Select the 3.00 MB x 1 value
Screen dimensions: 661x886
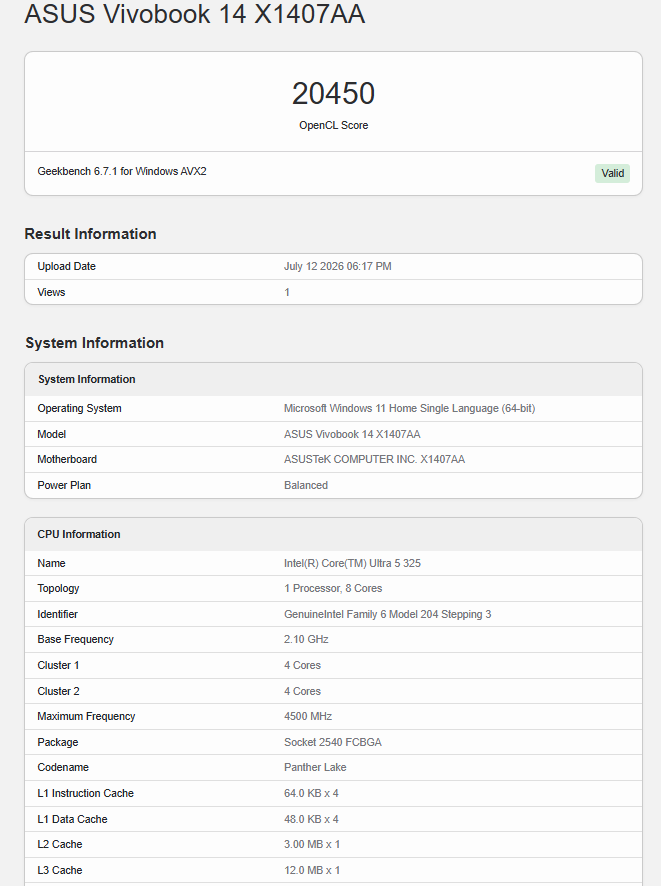pyautogui.click(x=312, y=844)
